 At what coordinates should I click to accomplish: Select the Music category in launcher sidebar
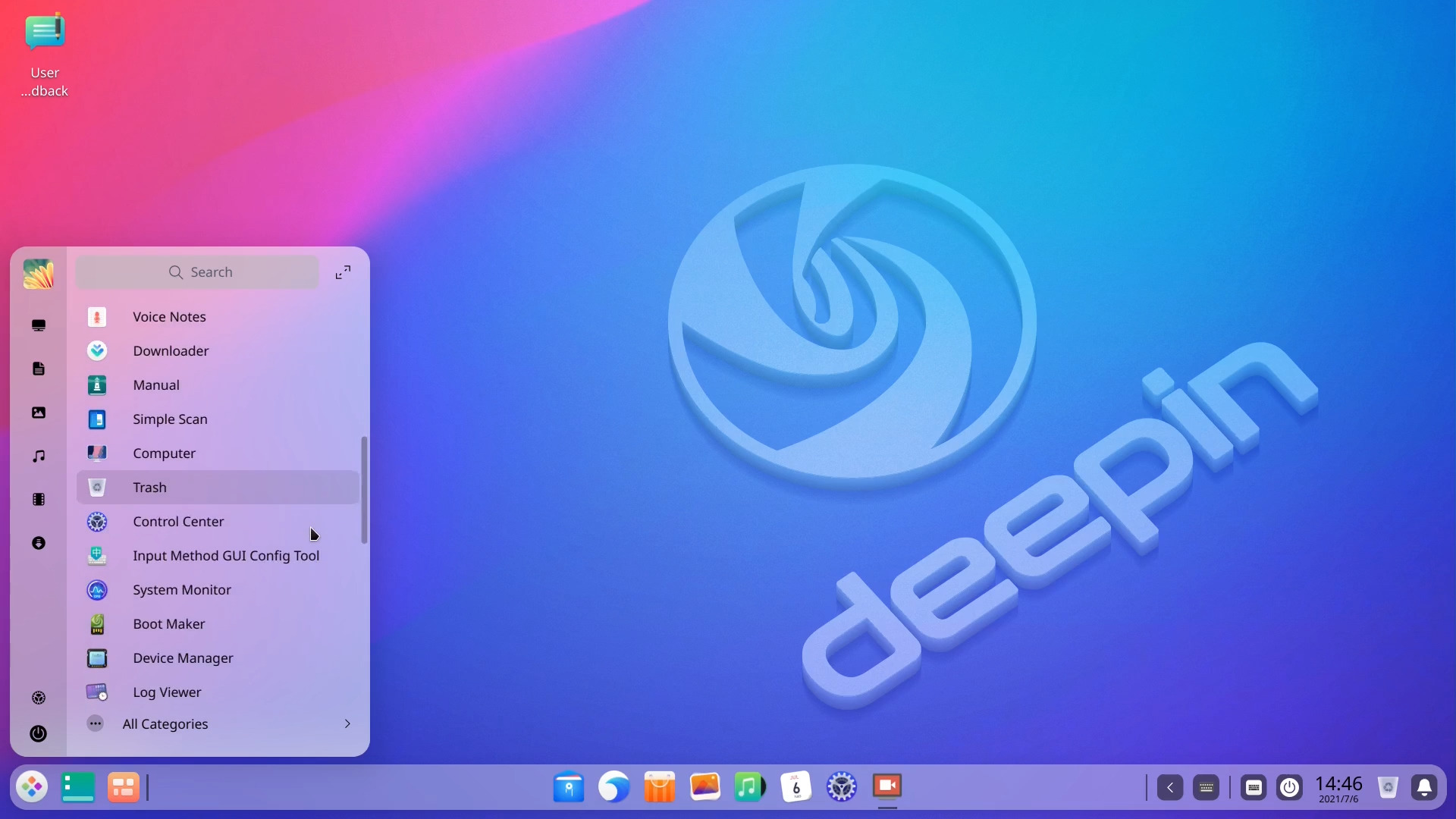38,456
